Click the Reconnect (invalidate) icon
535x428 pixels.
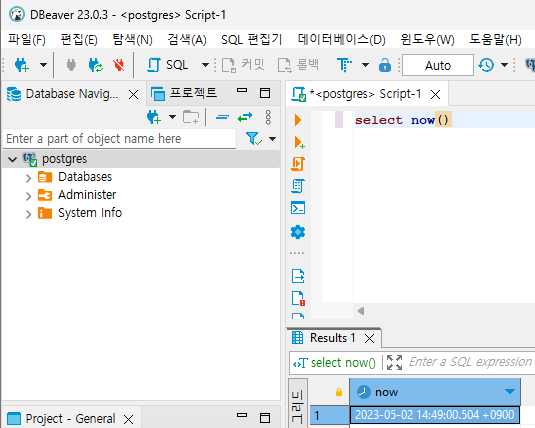click(x=96, y=65)
